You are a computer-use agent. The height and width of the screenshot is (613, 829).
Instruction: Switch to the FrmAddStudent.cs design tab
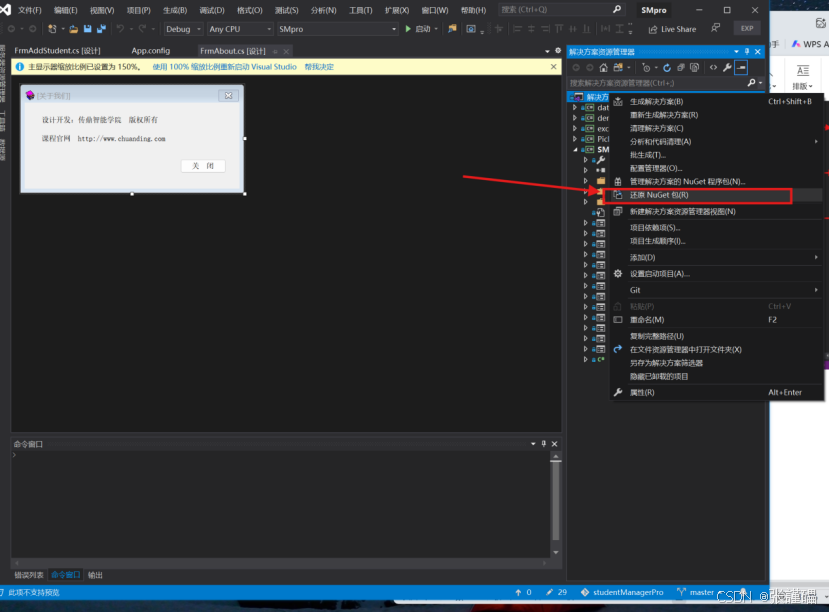[x=58, y=51]
